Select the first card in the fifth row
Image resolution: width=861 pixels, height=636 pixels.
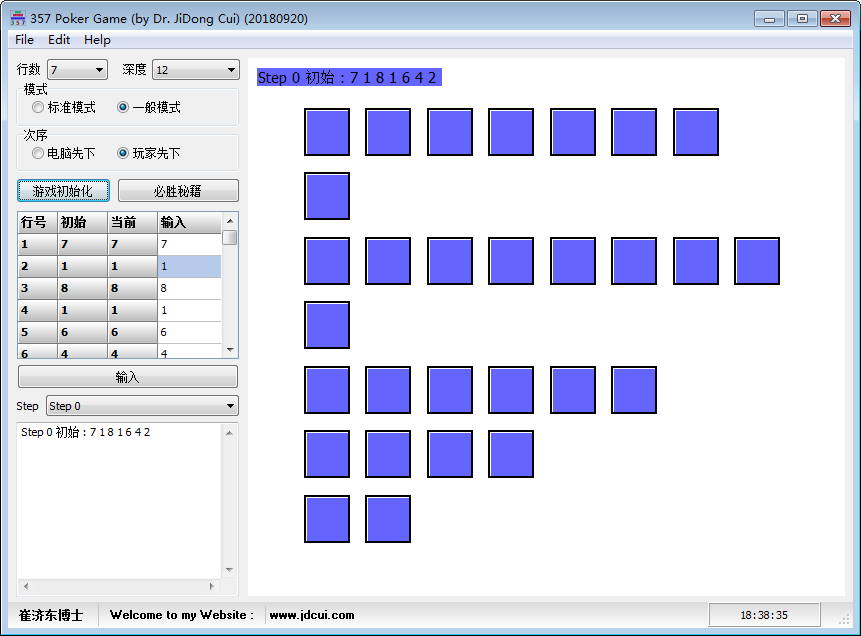(327, 390)
